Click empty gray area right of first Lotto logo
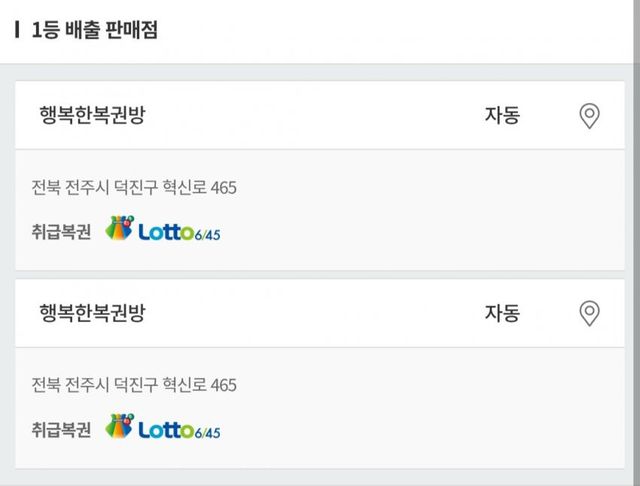Viewport: 640px width, 486px height. point(420,230)
